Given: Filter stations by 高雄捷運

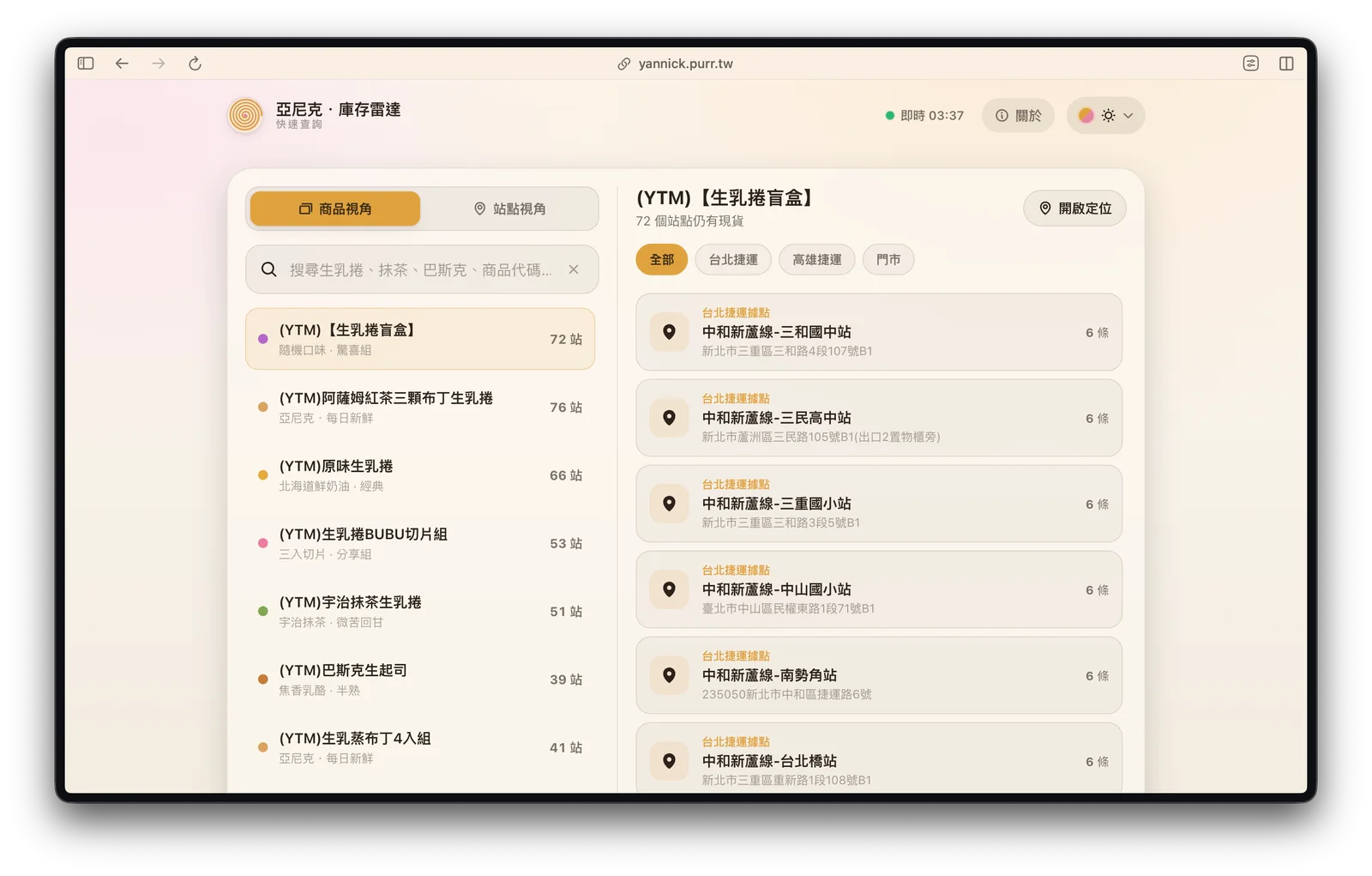Looking at the screenshot, I should pos(817,259).
